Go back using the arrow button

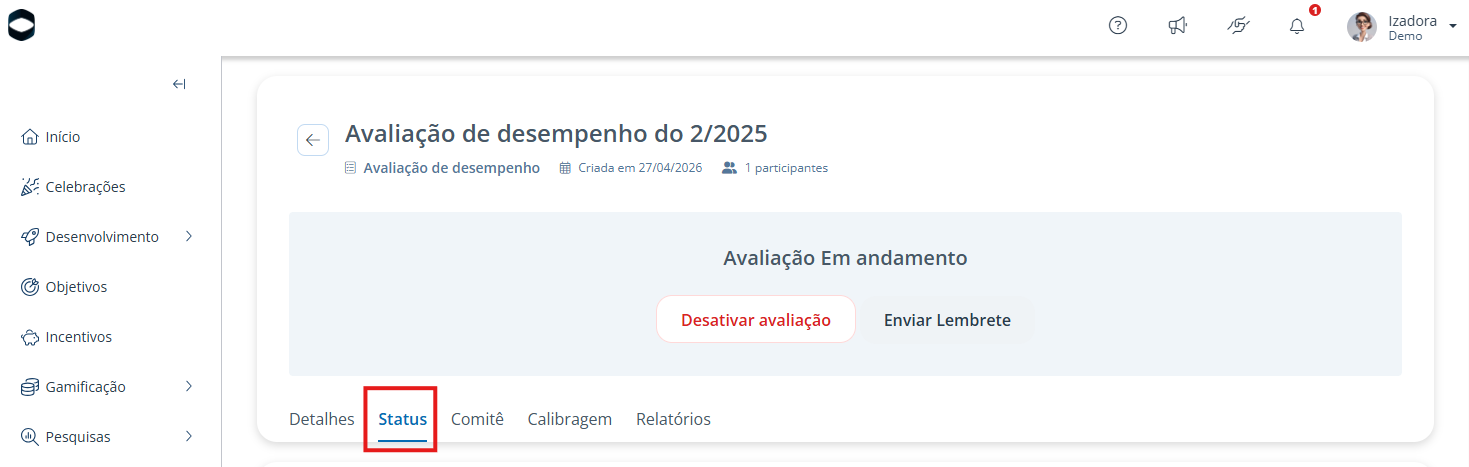[x=313, y=140]
